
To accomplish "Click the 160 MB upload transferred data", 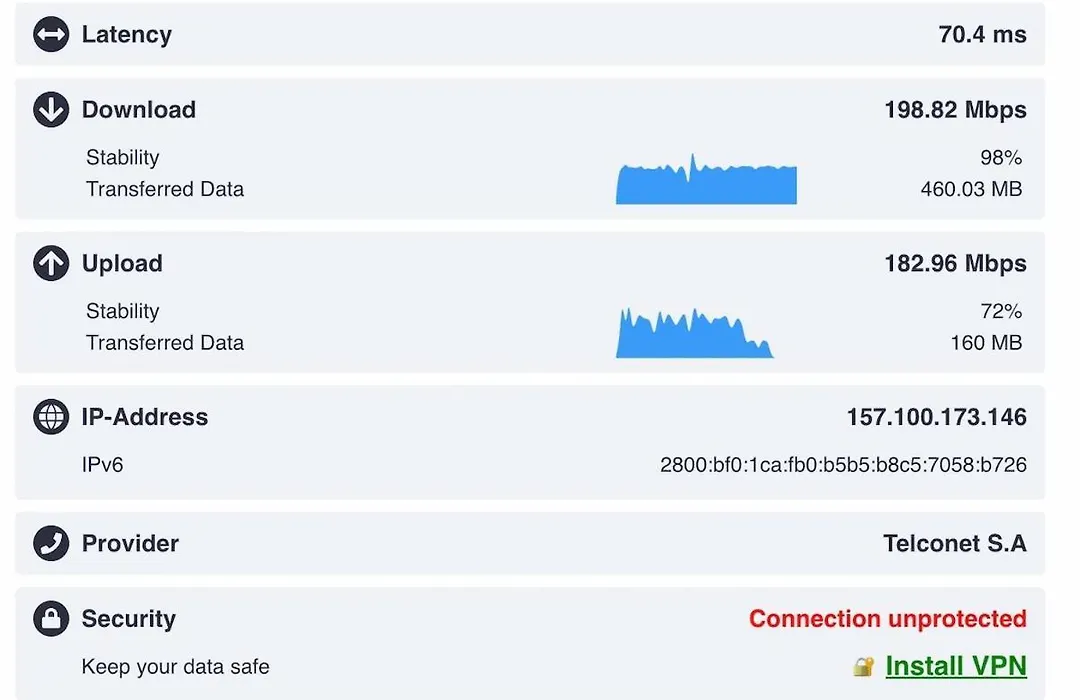I will pos(985,343).
